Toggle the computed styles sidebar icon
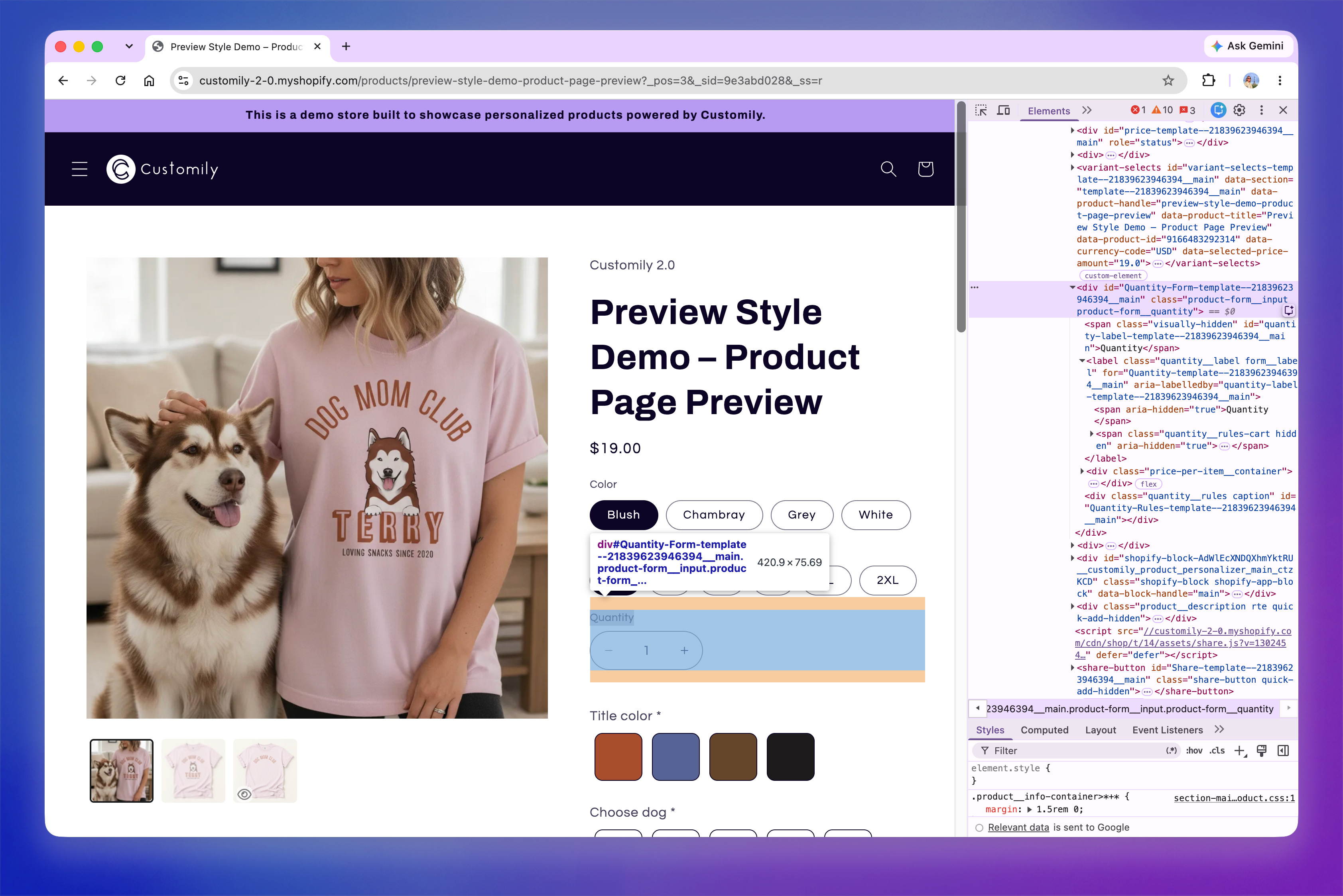The height and width of the screenshot is (896, 1343). click(x=1283, y=751)
